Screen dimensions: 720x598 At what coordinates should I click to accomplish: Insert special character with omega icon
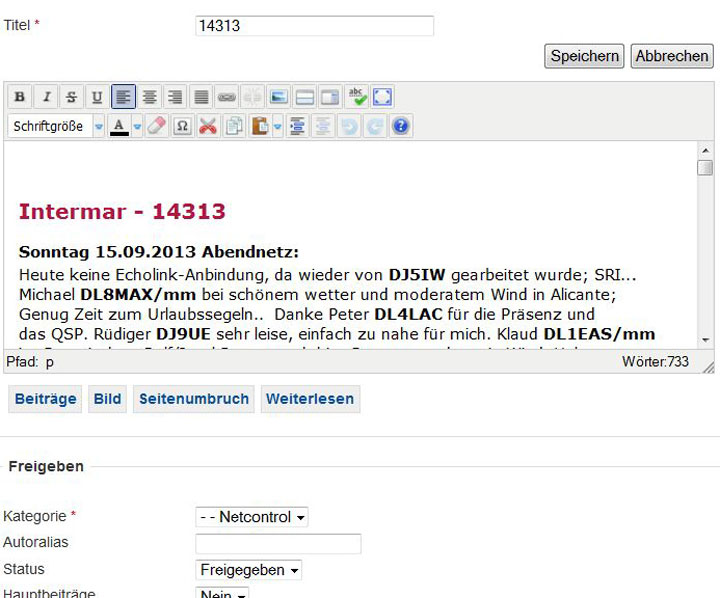(x=182, y=126)
